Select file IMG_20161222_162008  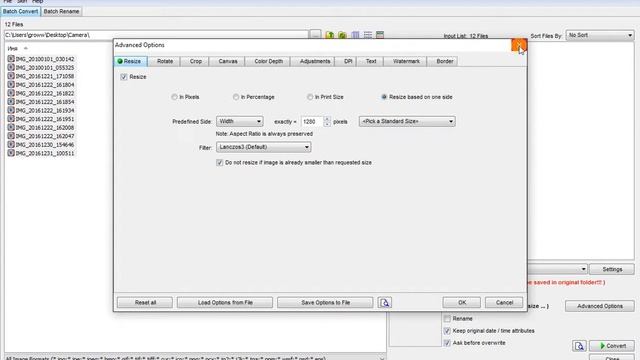coord(41,128)
